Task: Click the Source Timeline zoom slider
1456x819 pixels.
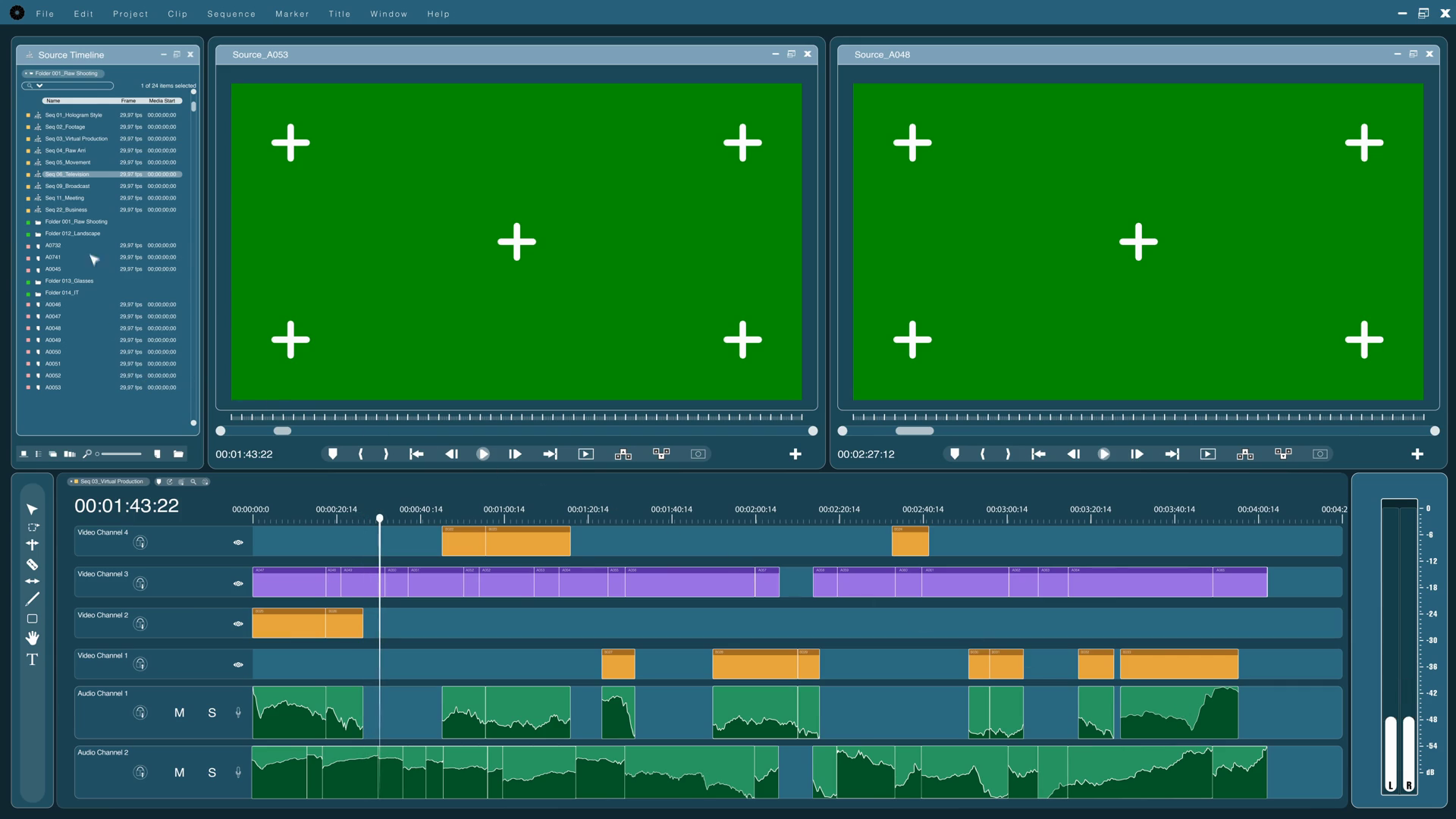Action: click(x=121, y=453)
